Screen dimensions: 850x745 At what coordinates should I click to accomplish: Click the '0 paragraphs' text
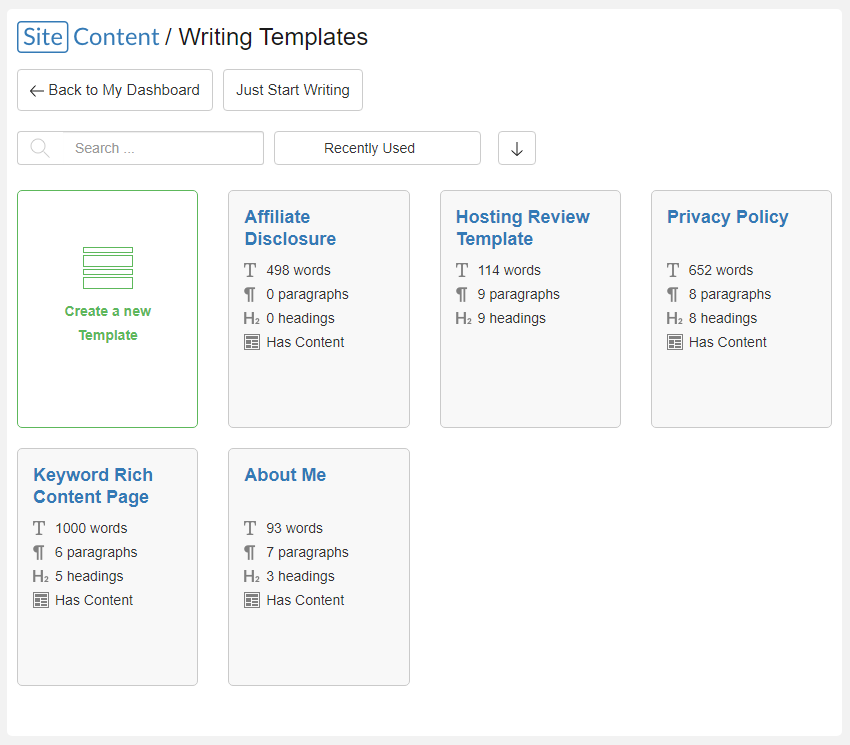307,294
